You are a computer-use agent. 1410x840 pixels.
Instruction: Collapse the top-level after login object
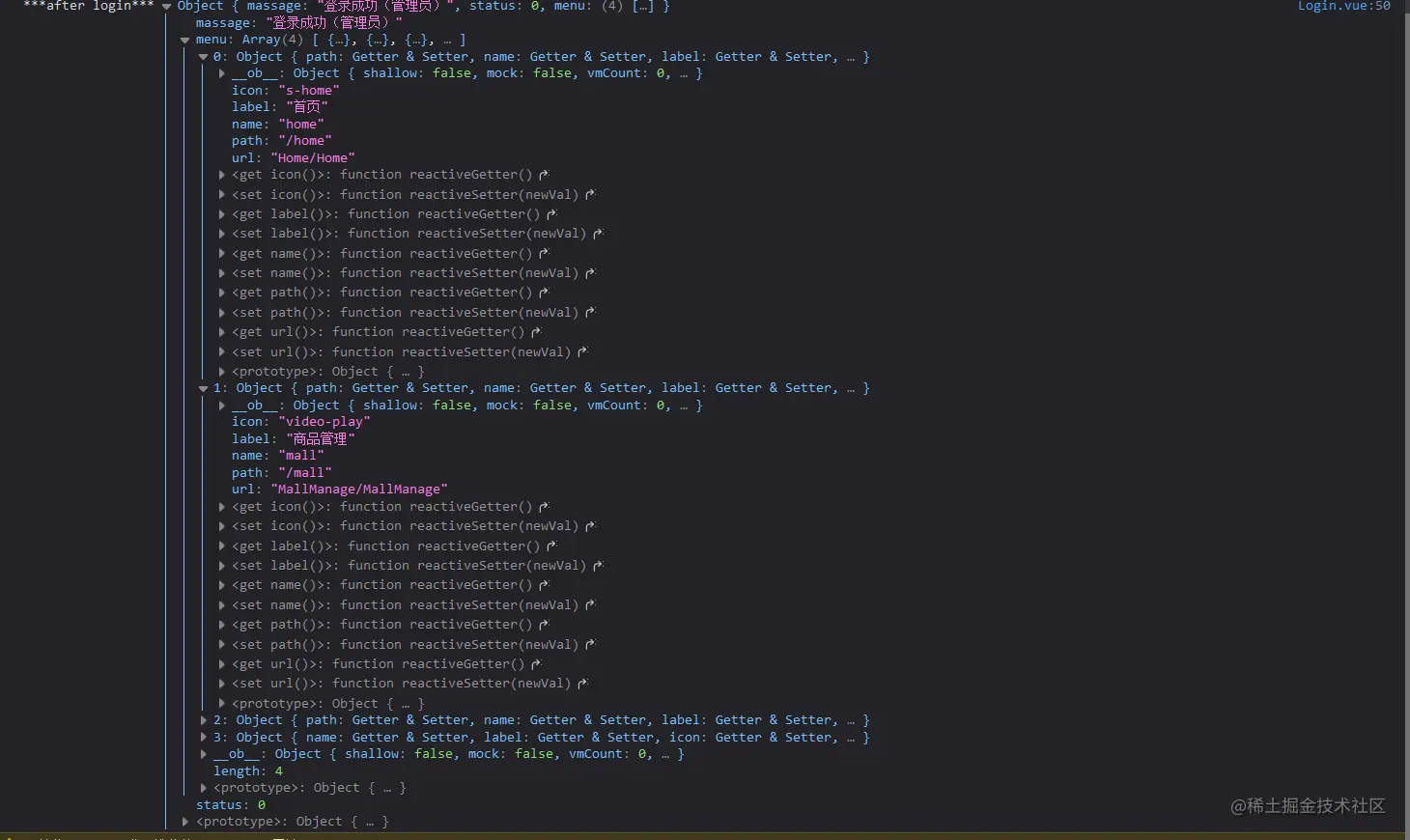[167, 7]
